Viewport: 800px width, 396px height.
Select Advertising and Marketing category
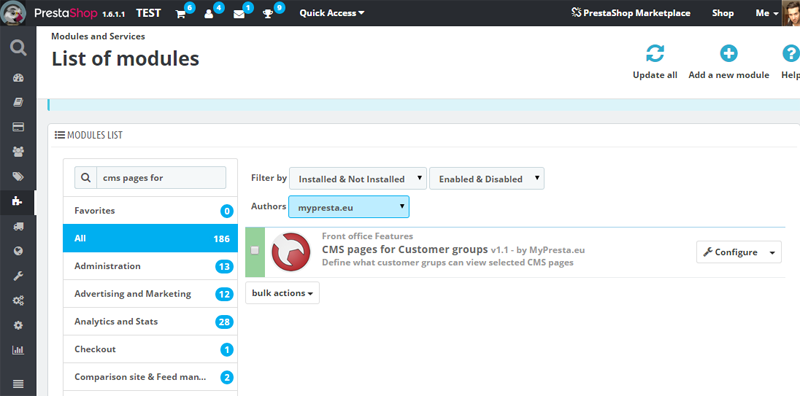151,293
